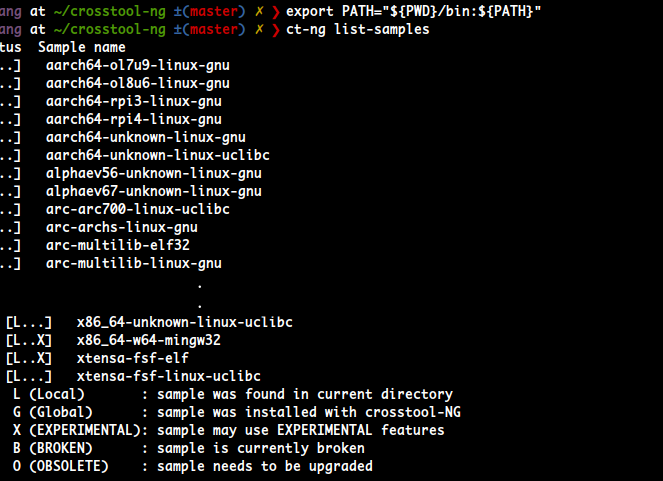Screen dimensions: 663x481
Task: Click the export PATH command text
Action: pos(414,11)
